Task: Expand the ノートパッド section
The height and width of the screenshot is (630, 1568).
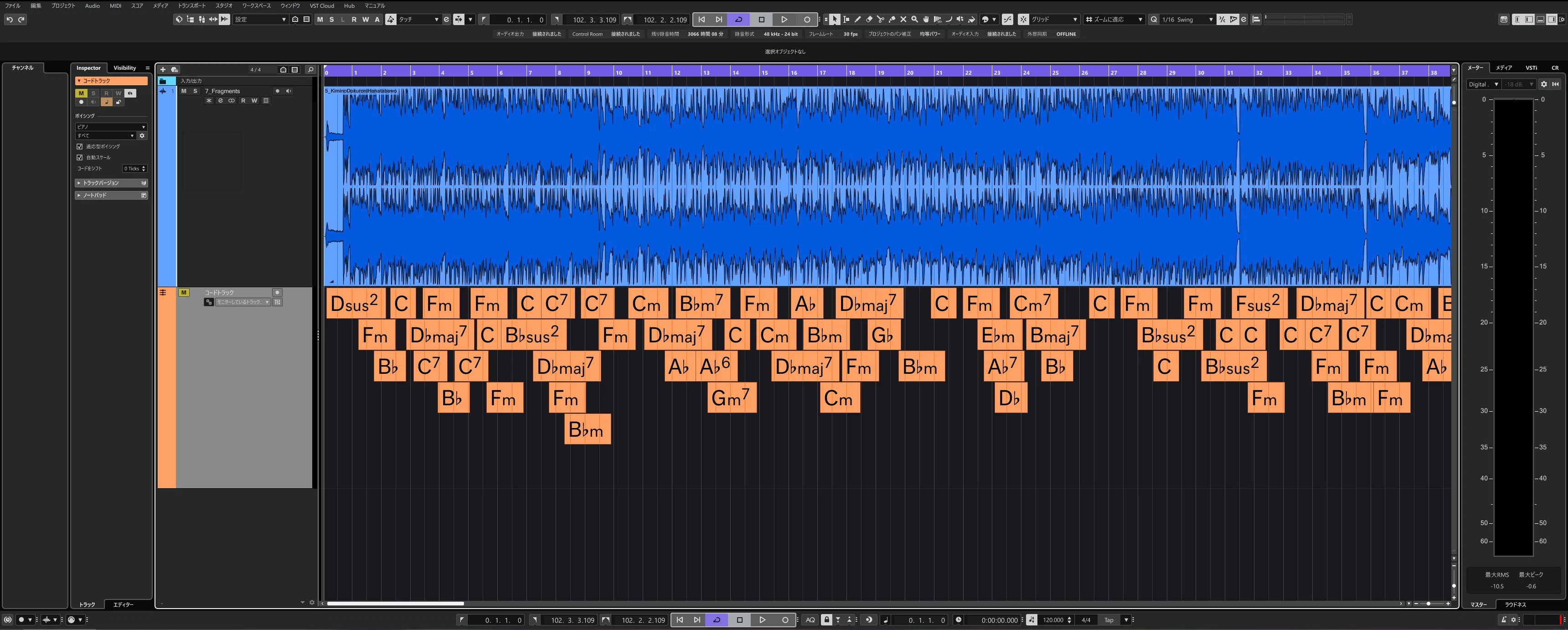Action: [111, 196]
